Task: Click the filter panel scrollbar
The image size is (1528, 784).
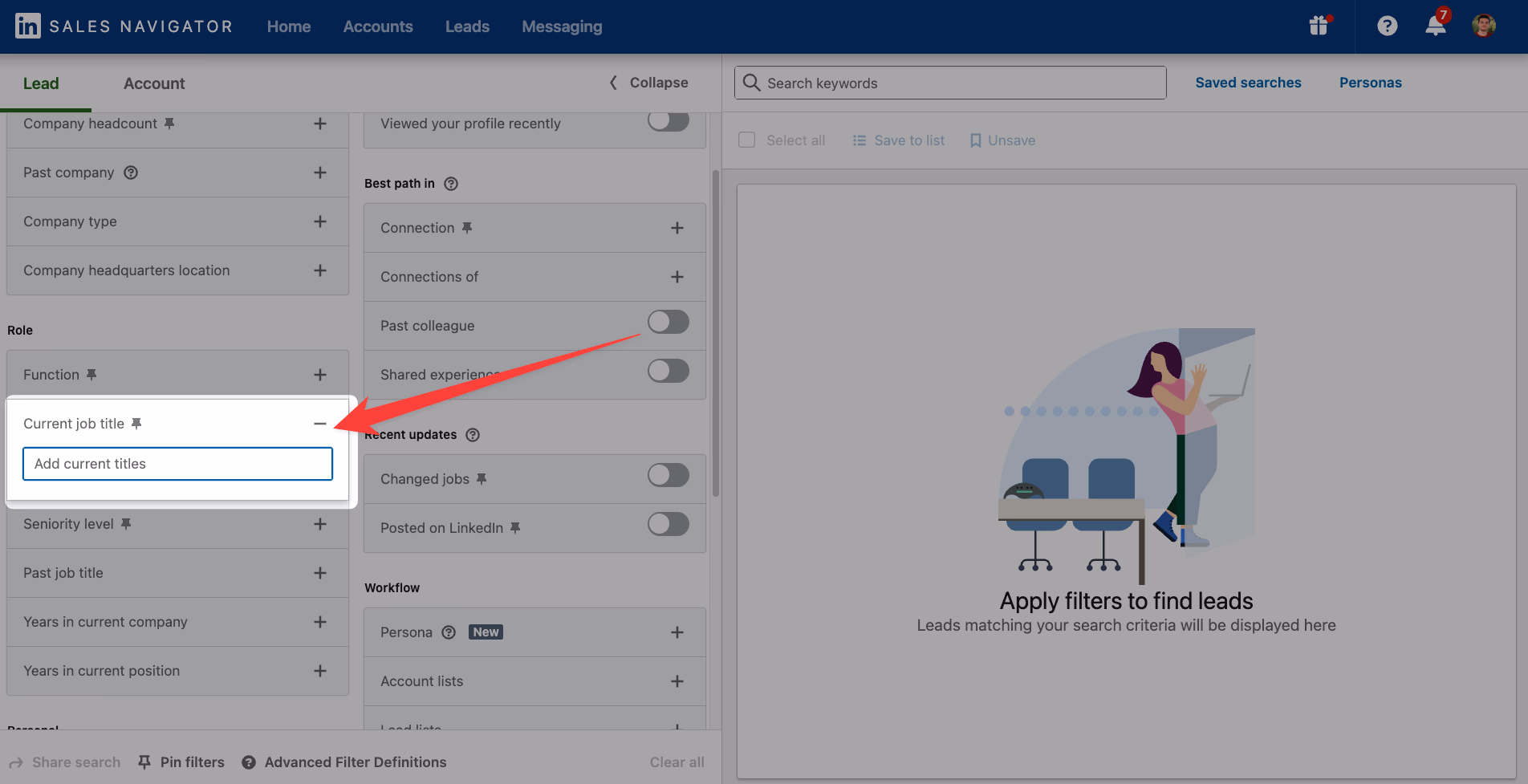Action: (x=715, y=333)
